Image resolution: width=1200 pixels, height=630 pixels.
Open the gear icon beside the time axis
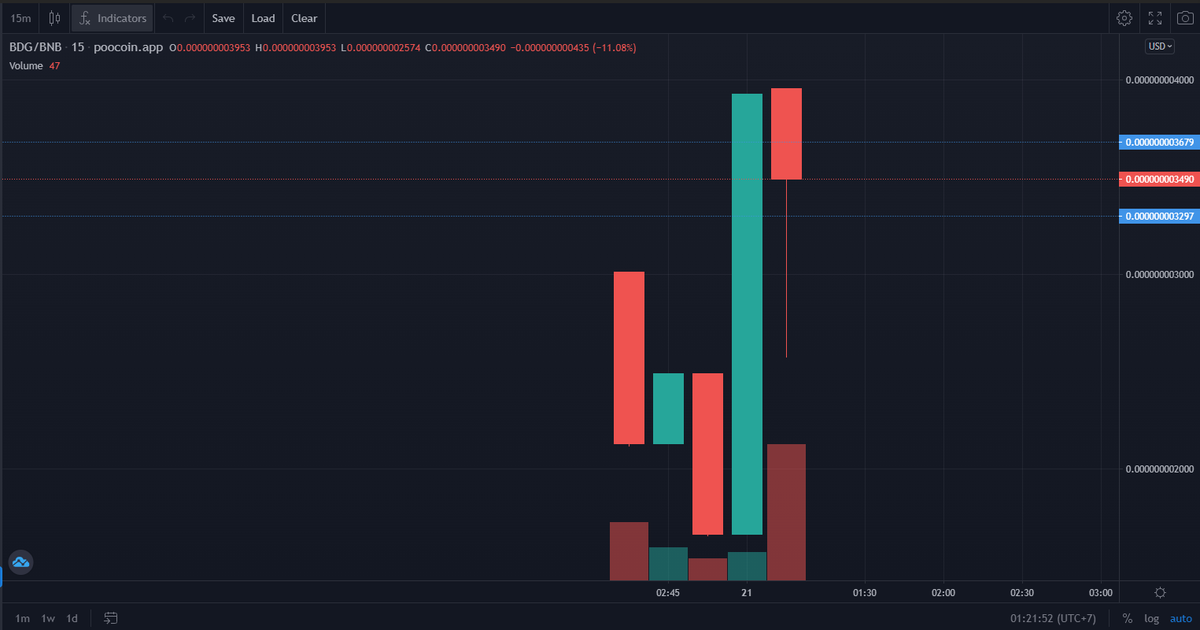1160,593
